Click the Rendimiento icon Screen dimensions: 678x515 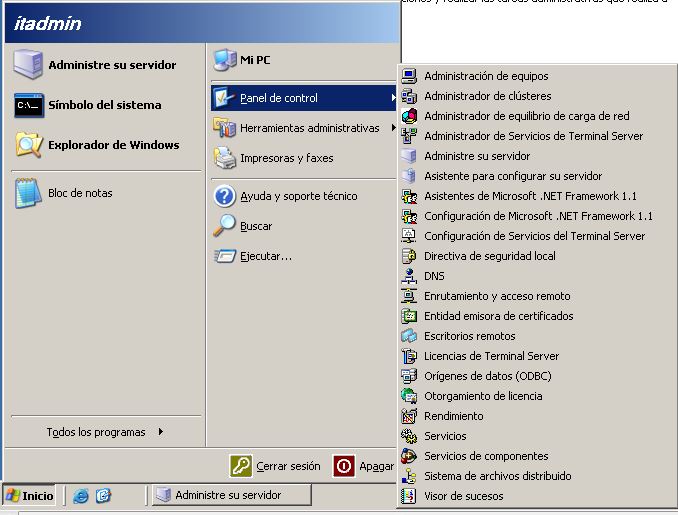coord(409,416)
